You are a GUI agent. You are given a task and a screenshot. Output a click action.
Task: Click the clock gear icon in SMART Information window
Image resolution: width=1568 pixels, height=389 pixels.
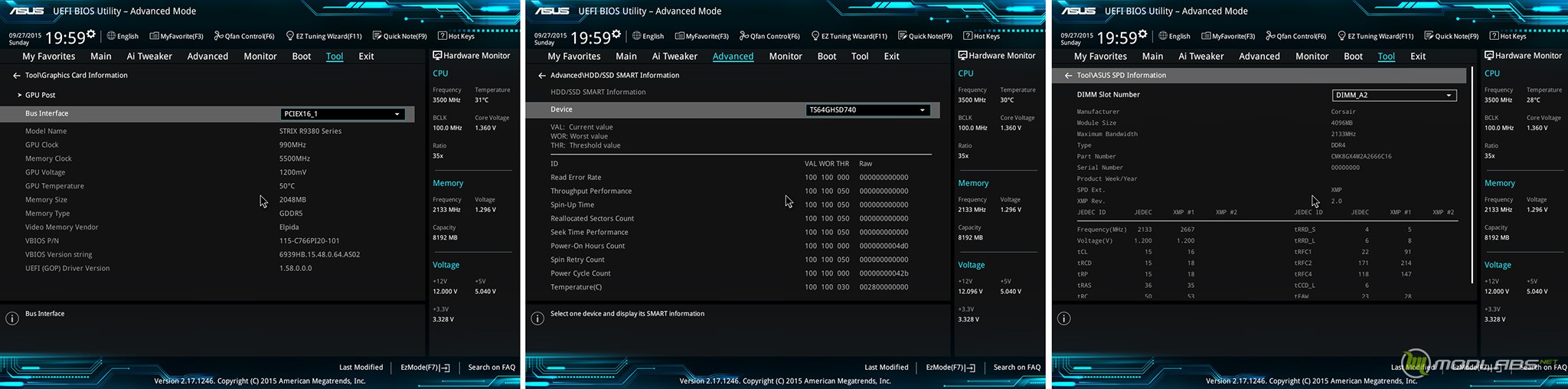tap(616, 34)
